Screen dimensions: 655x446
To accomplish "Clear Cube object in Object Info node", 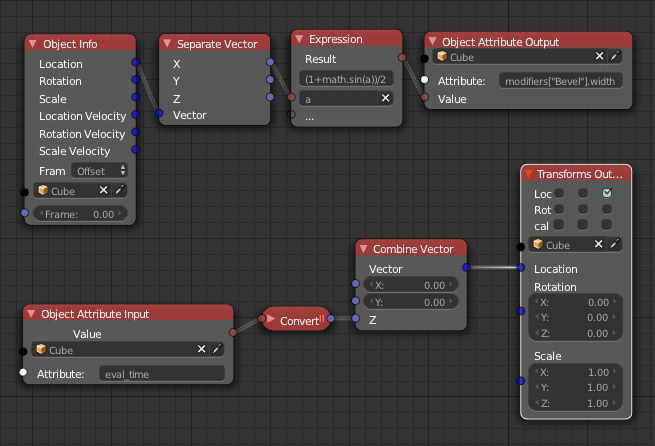I will click(x=103, y=190).
